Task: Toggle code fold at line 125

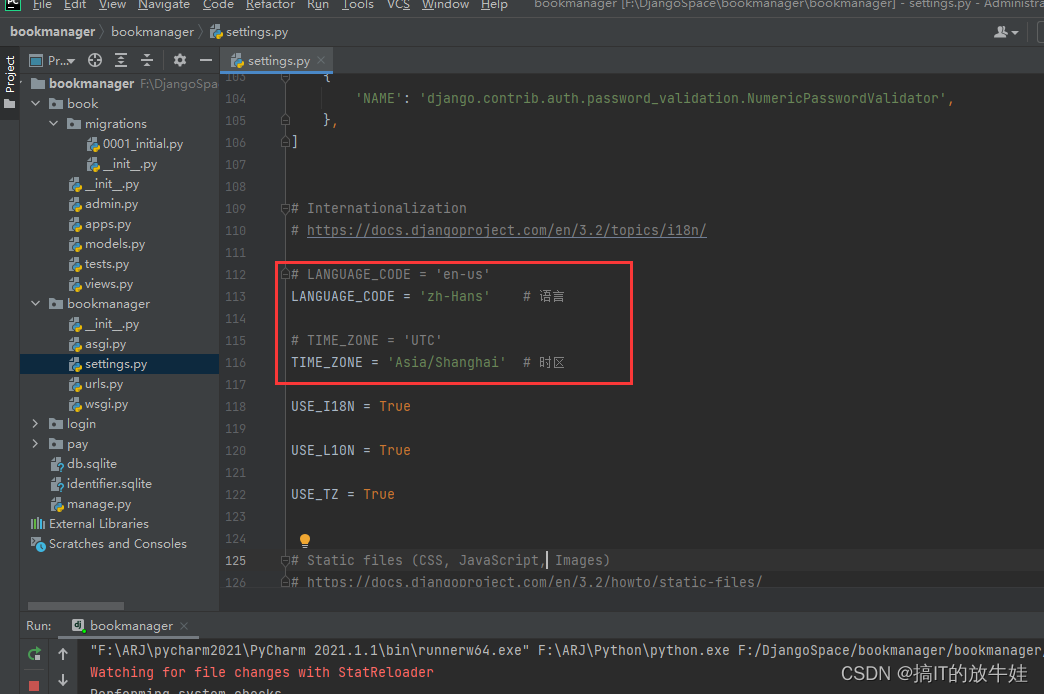Action: point(285,560)
